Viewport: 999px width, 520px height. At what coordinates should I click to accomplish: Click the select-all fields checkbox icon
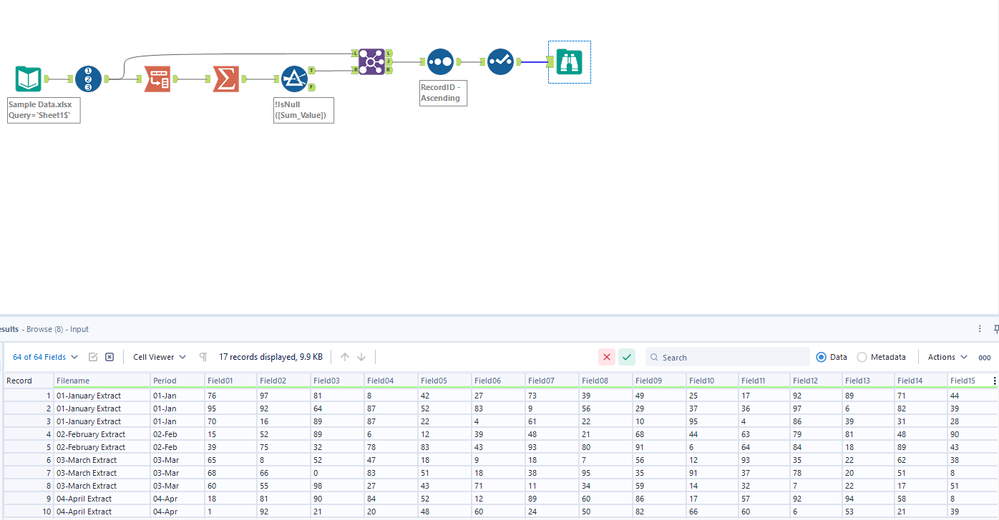pyautogui.click(x=93, y=357)
